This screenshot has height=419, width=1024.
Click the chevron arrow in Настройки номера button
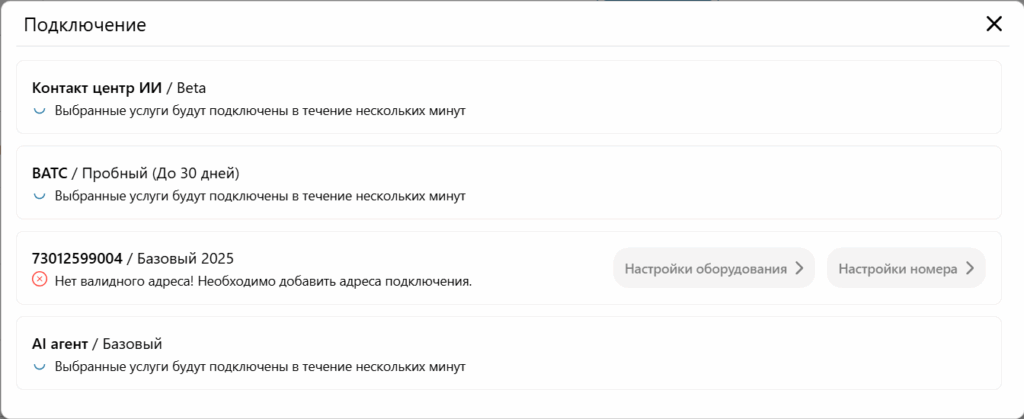[970, 268]
